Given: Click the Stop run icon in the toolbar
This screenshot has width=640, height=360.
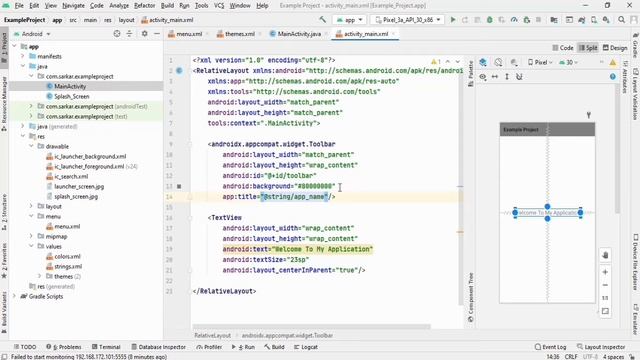Looking at the screenshot, I should pyautogui.click(x=538, y=20).
